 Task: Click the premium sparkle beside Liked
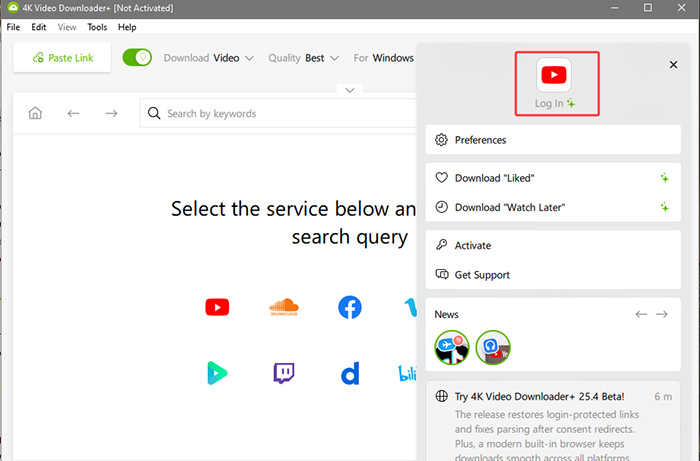click(664, 178)
